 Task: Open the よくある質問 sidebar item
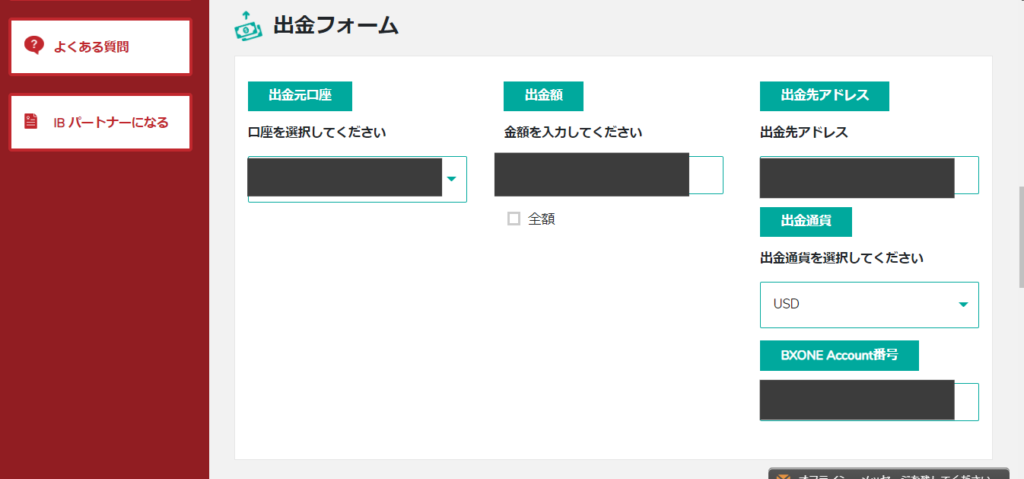[100, 46]
